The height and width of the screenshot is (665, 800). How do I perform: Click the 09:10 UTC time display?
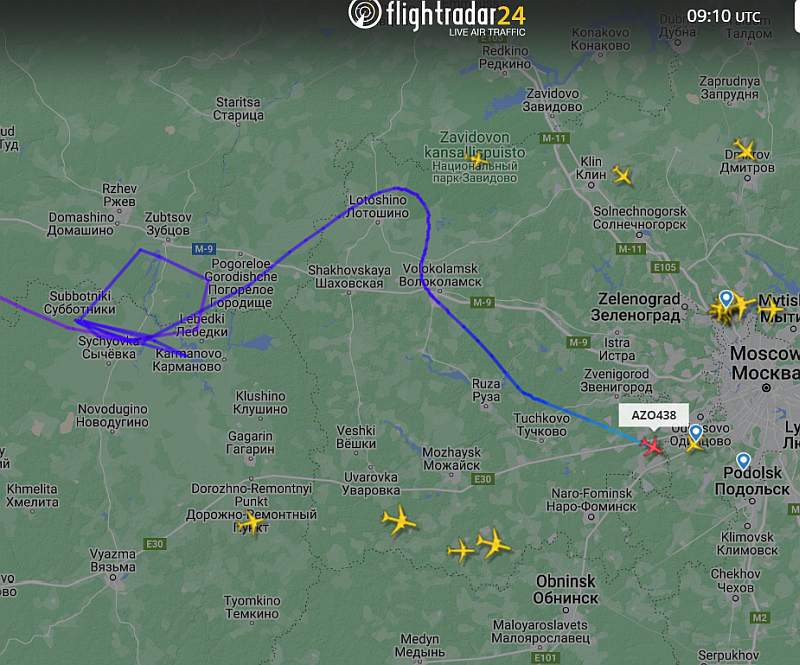(723, 16)
